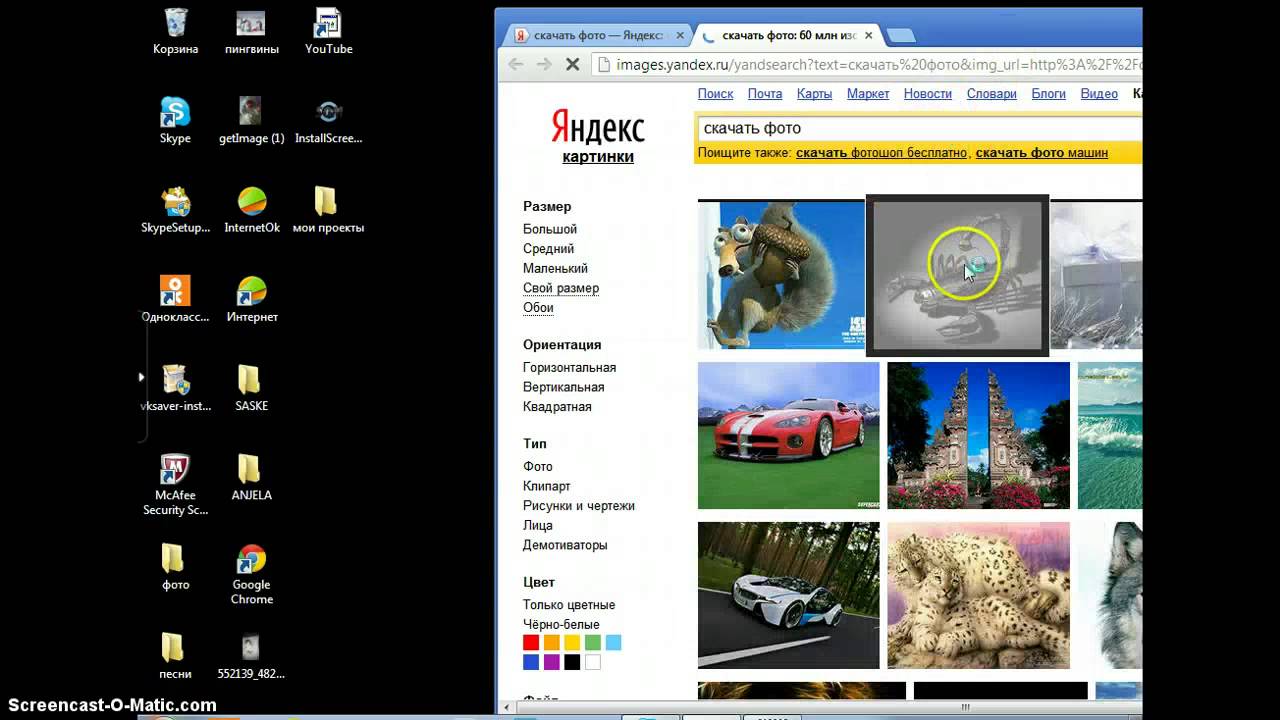
Task: Filter by Обои wallpapers
Action: tap(538, 307)
